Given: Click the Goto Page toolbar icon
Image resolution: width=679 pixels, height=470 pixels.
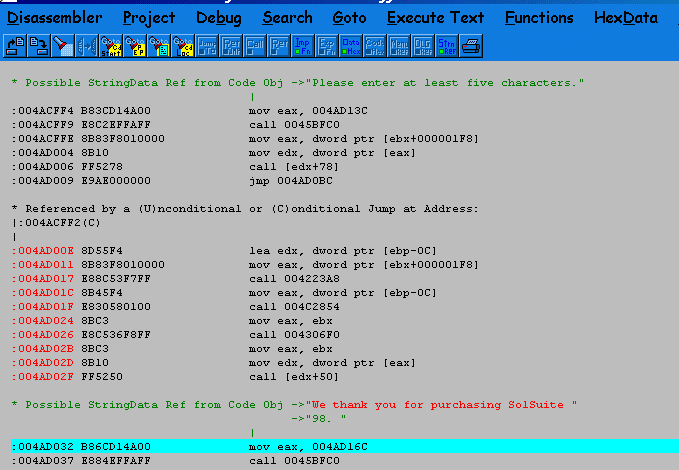Looking at the screenshot, I should [x=158, y=45].
